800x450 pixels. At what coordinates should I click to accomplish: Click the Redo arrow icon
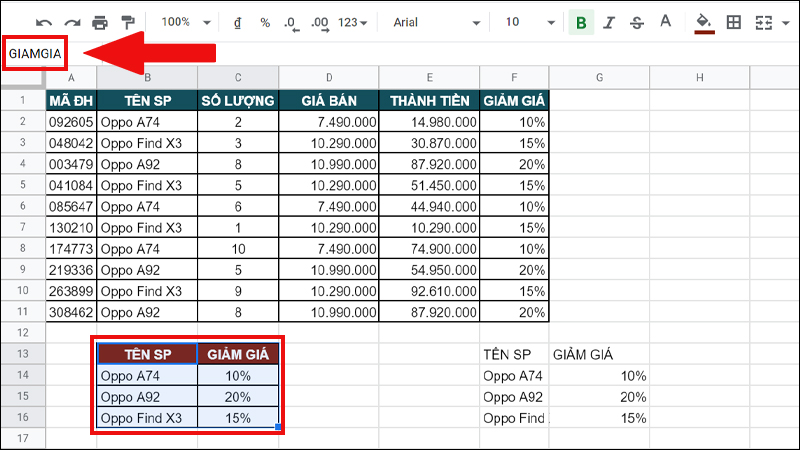click(x=72, y=22)
